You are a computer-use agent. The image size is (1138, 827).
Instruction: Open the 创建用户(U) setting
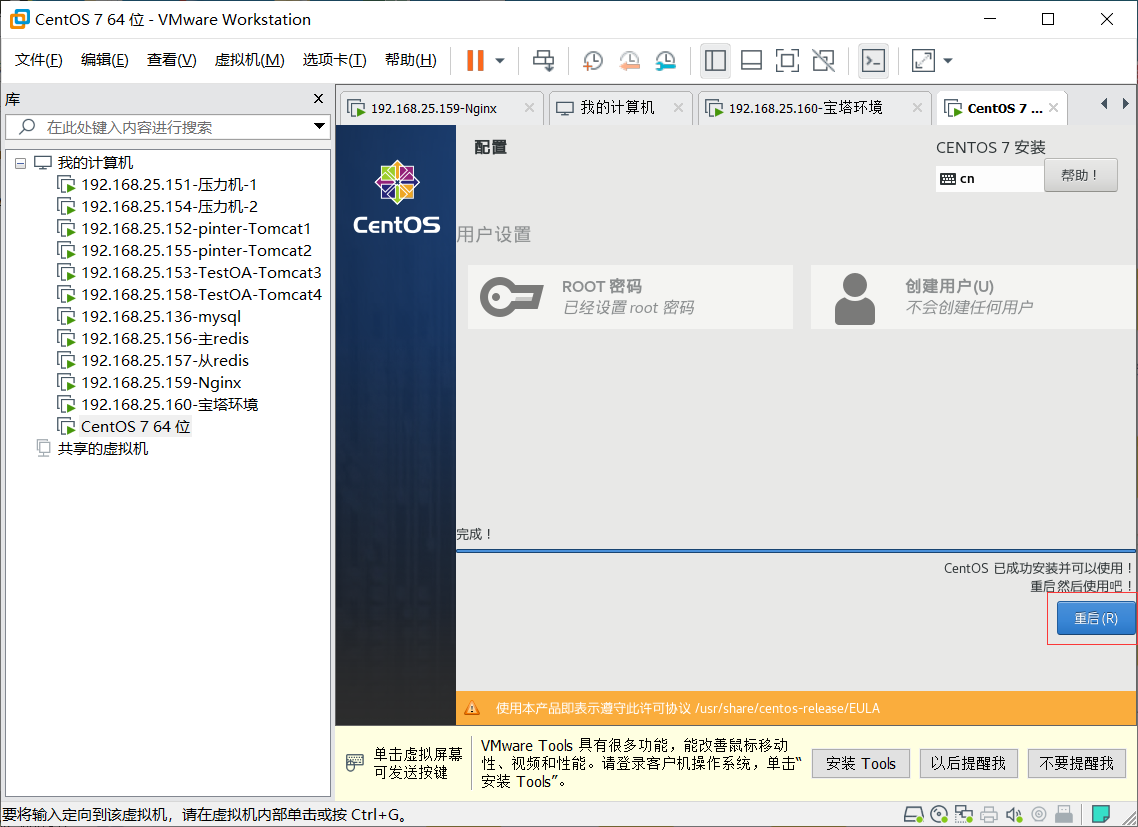pos(973,297)
